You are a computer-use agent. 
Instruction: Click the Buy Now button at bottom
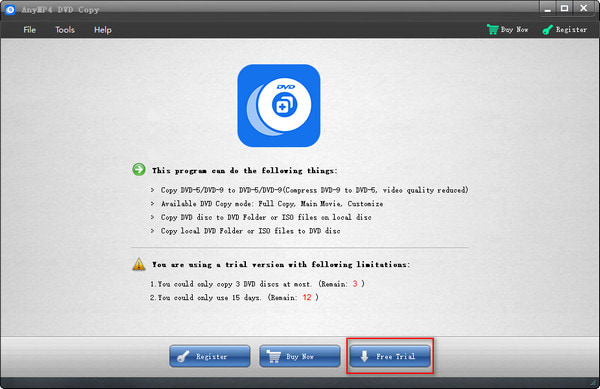pos(300,356)
